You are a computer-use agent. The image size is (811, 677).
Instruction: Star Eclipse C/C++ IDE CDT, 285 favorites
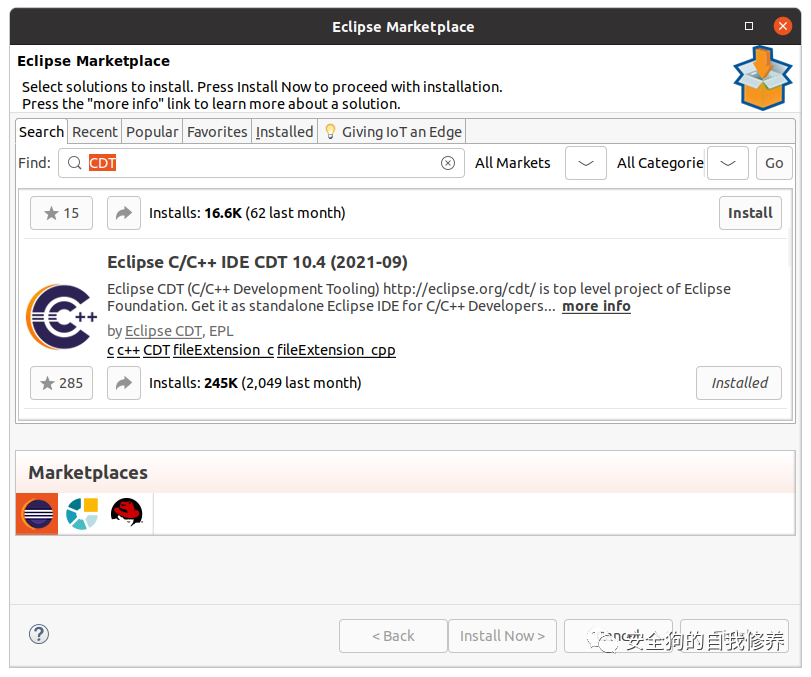click(61, 383)
